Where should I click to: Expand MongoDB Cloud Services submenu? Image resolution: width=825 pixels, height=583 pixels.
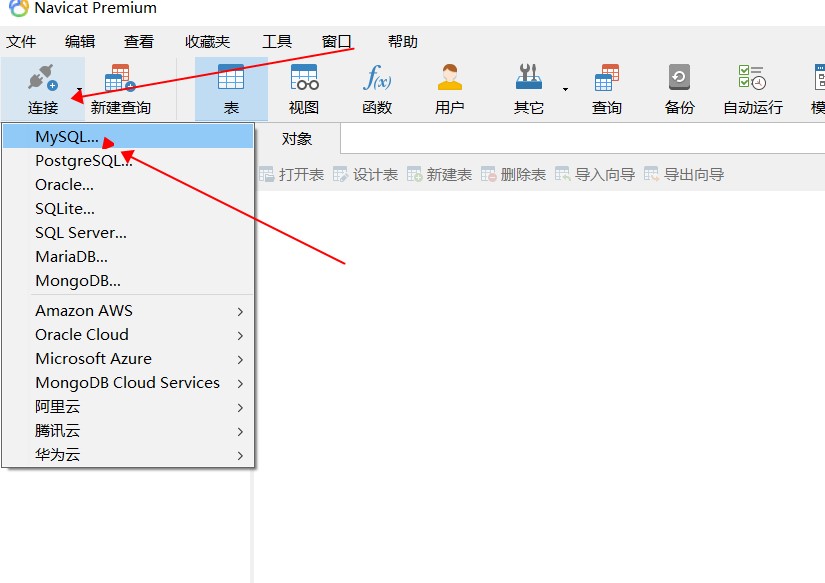[128, 383]
